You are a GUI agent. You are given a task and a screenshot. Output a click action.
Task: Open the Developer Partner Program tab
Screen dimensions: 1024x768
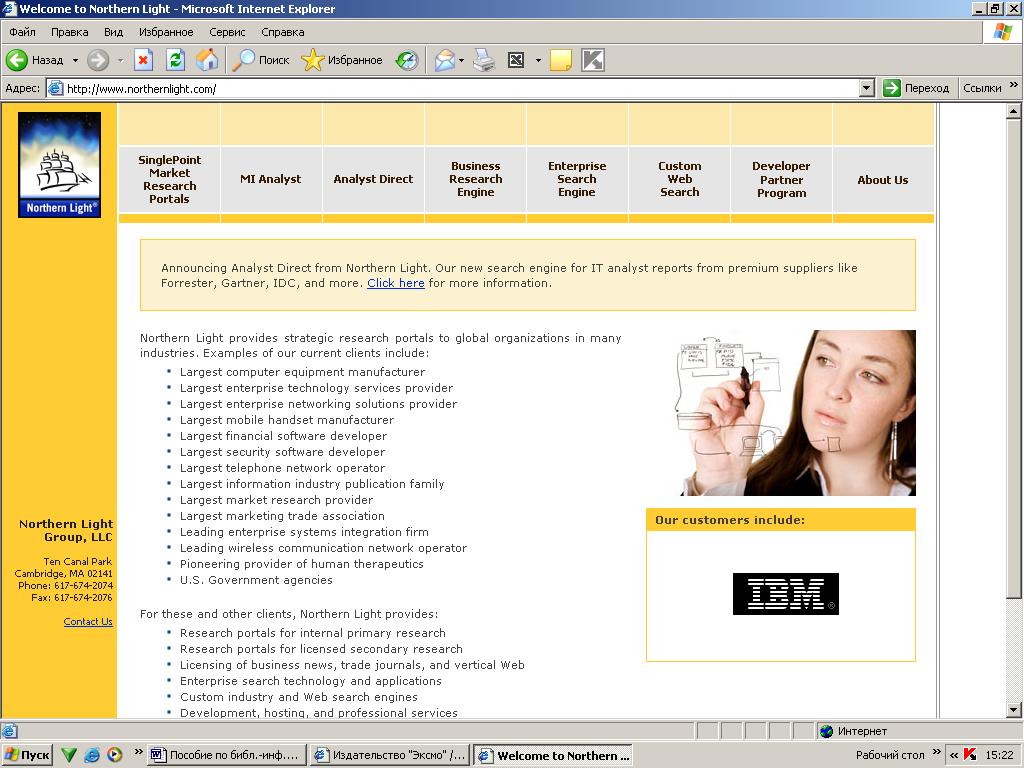pyautogui.click(x=781, y=180)
